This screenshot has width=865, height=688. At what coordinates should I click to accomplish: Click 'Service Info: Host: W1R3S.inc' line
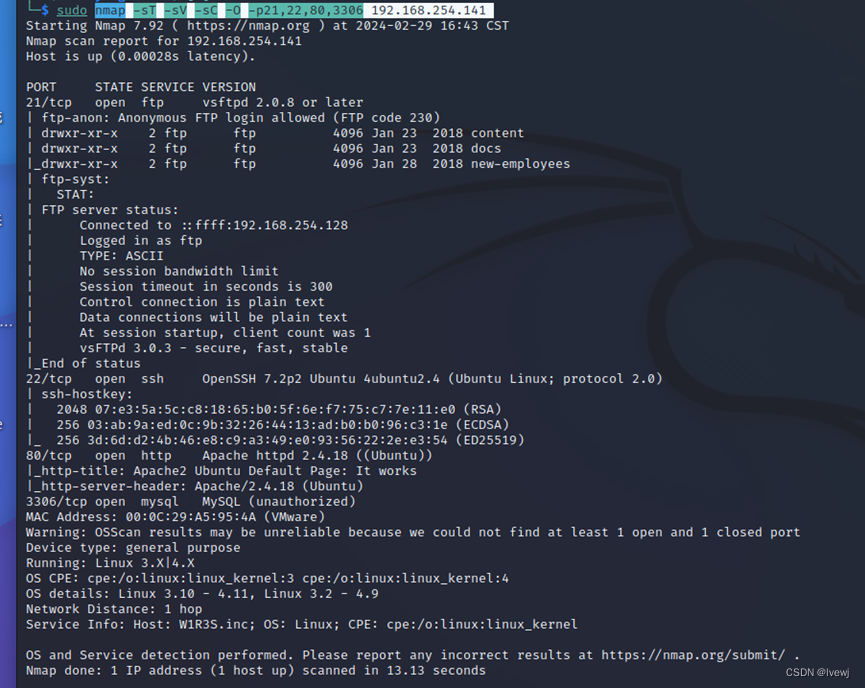(x=302, y=625)
